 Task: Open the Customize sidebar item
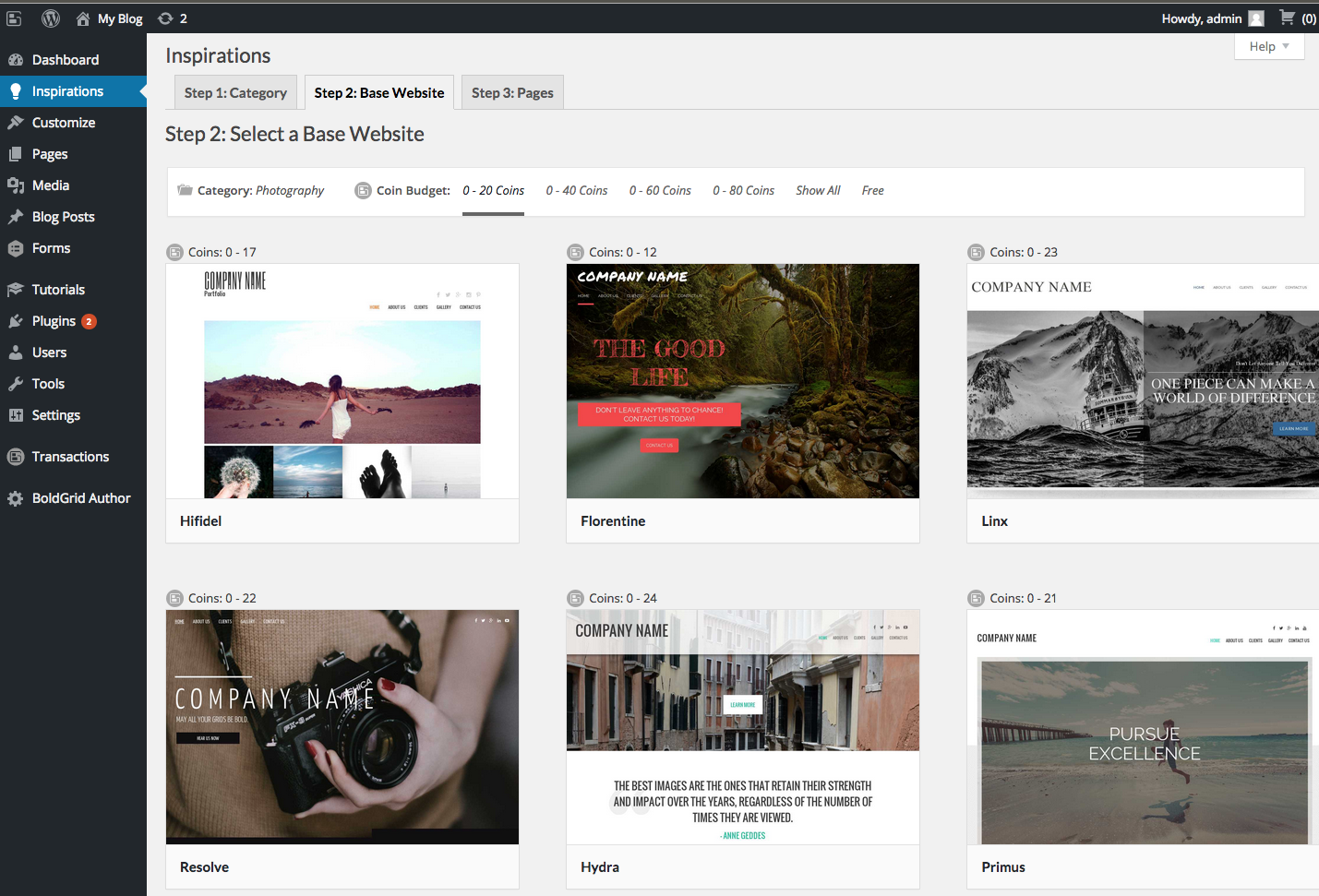click(63, 123)
